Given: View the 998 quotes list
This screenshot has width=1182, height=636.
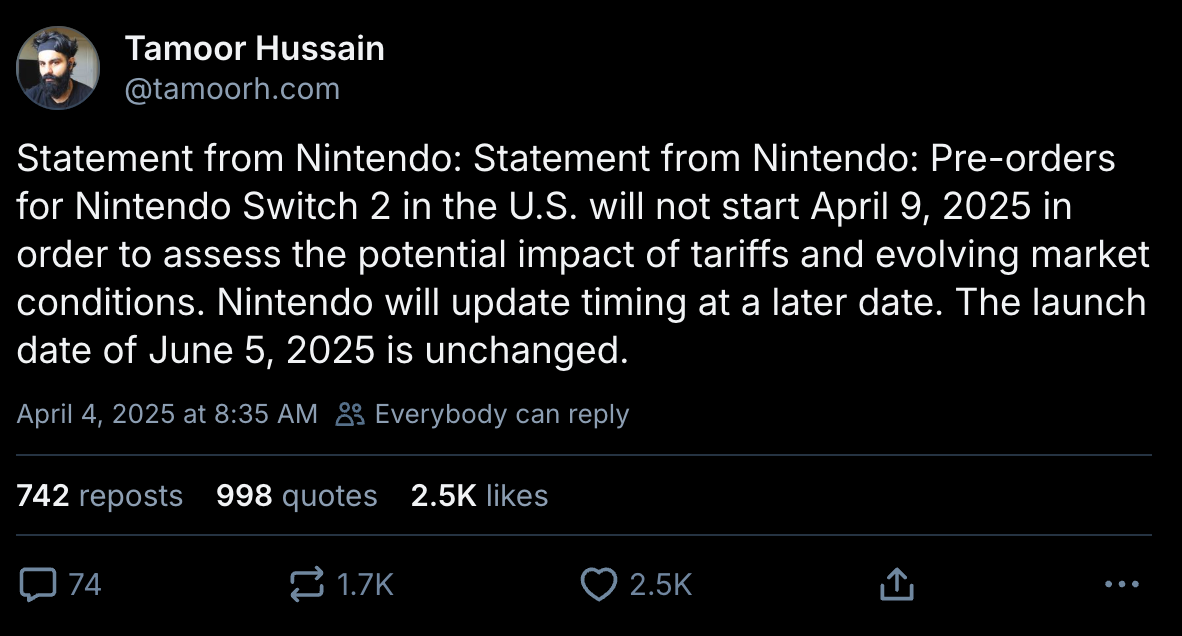Looking at the screenshot, I should [x=296, y=496].
